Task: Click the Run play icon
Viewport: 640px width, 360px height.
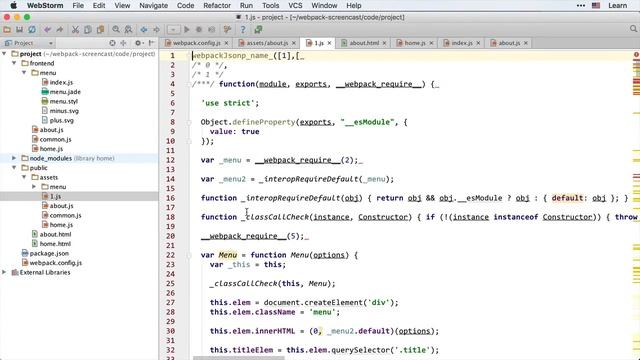Action: [187, 29]
